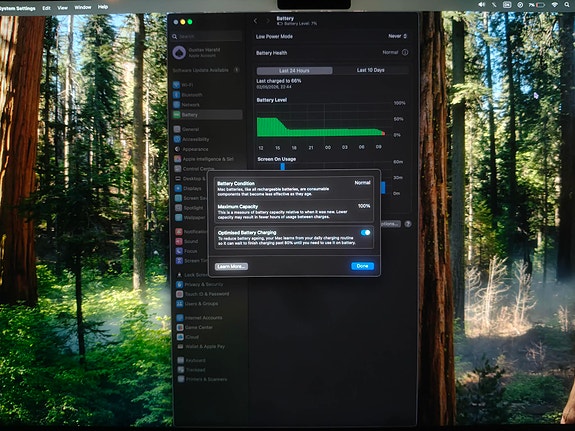The width and height of the screenshot is (575, 431).
Task: Toggle Optimised Battery Charging switch
Action: coord(366,233)
